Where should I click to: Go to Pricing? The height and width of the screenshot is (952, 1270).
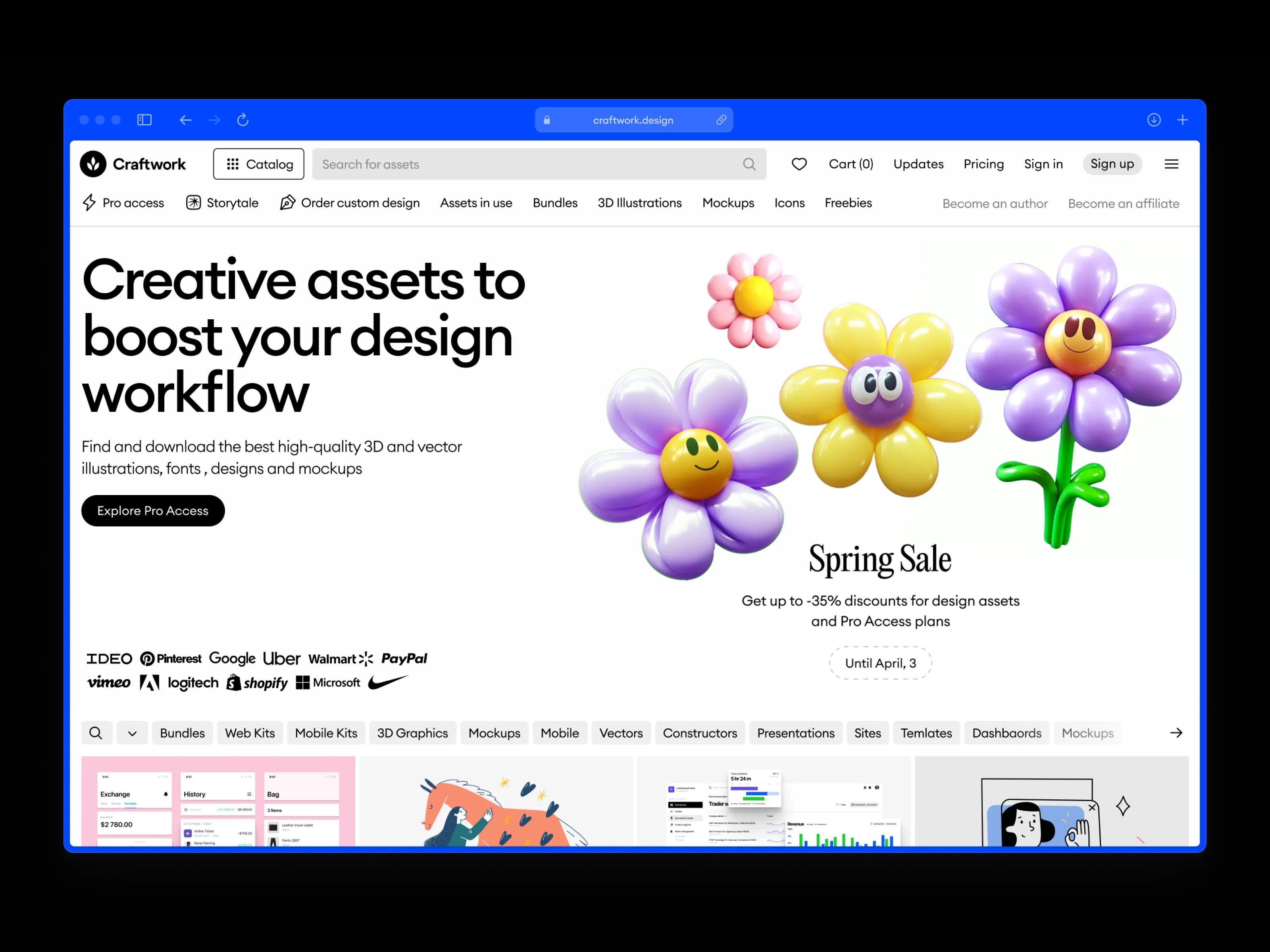[983, 164]
